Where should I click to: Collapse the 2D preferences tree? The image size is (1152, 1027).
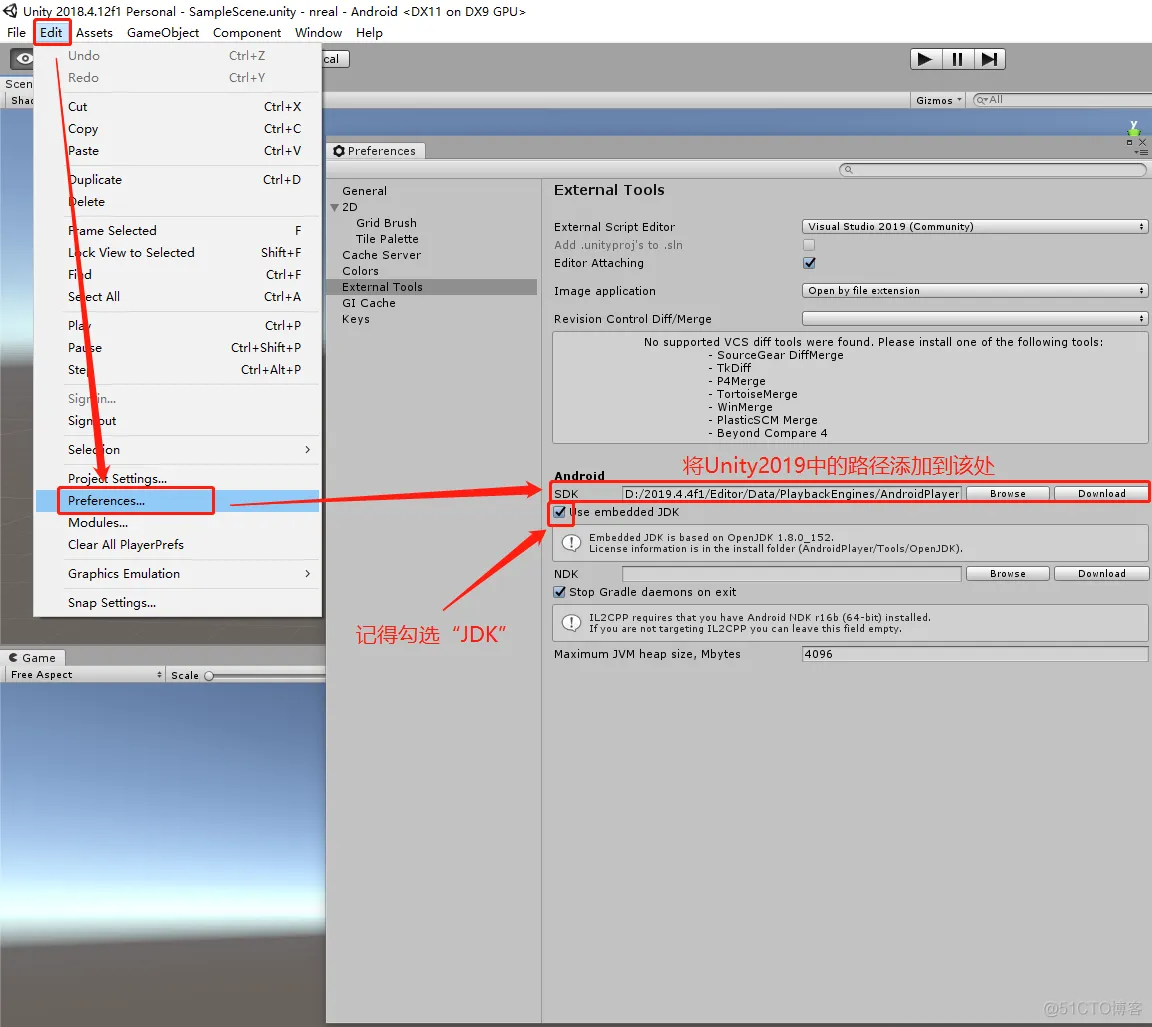335,207
